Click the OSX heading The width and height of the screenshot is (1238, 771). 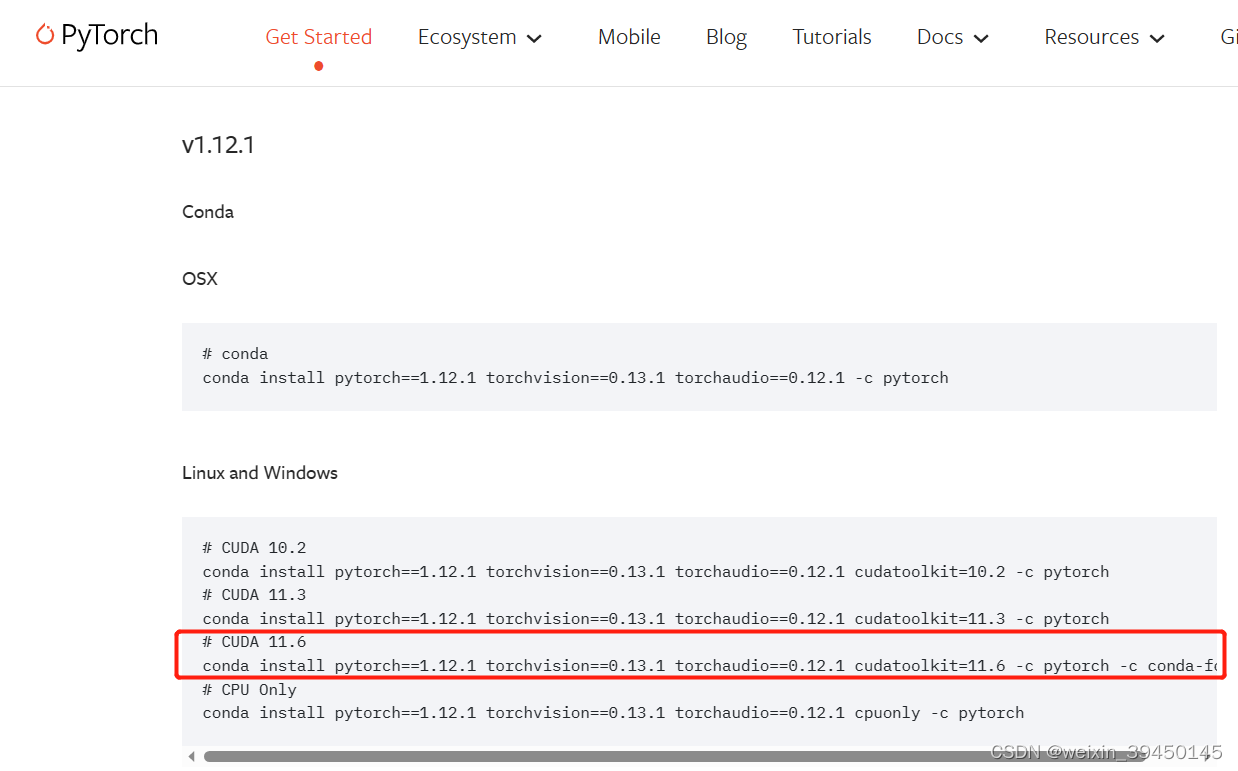click(200, 279)
